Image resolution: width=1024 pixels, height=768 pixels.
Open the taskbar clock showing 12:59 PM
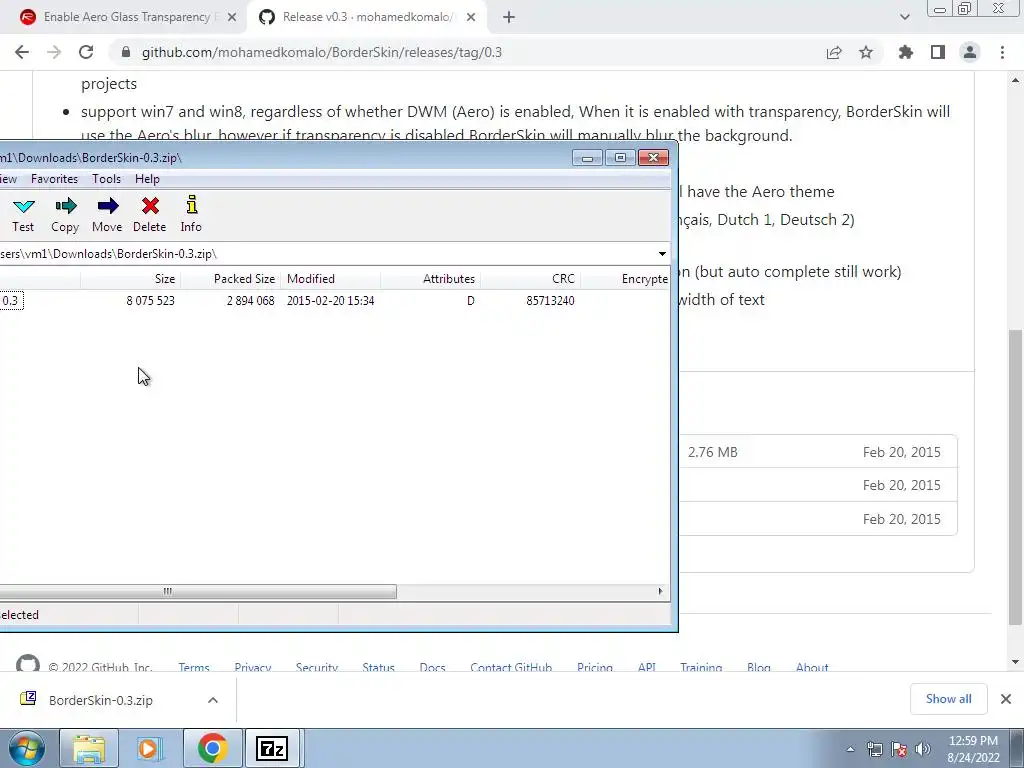973,749
